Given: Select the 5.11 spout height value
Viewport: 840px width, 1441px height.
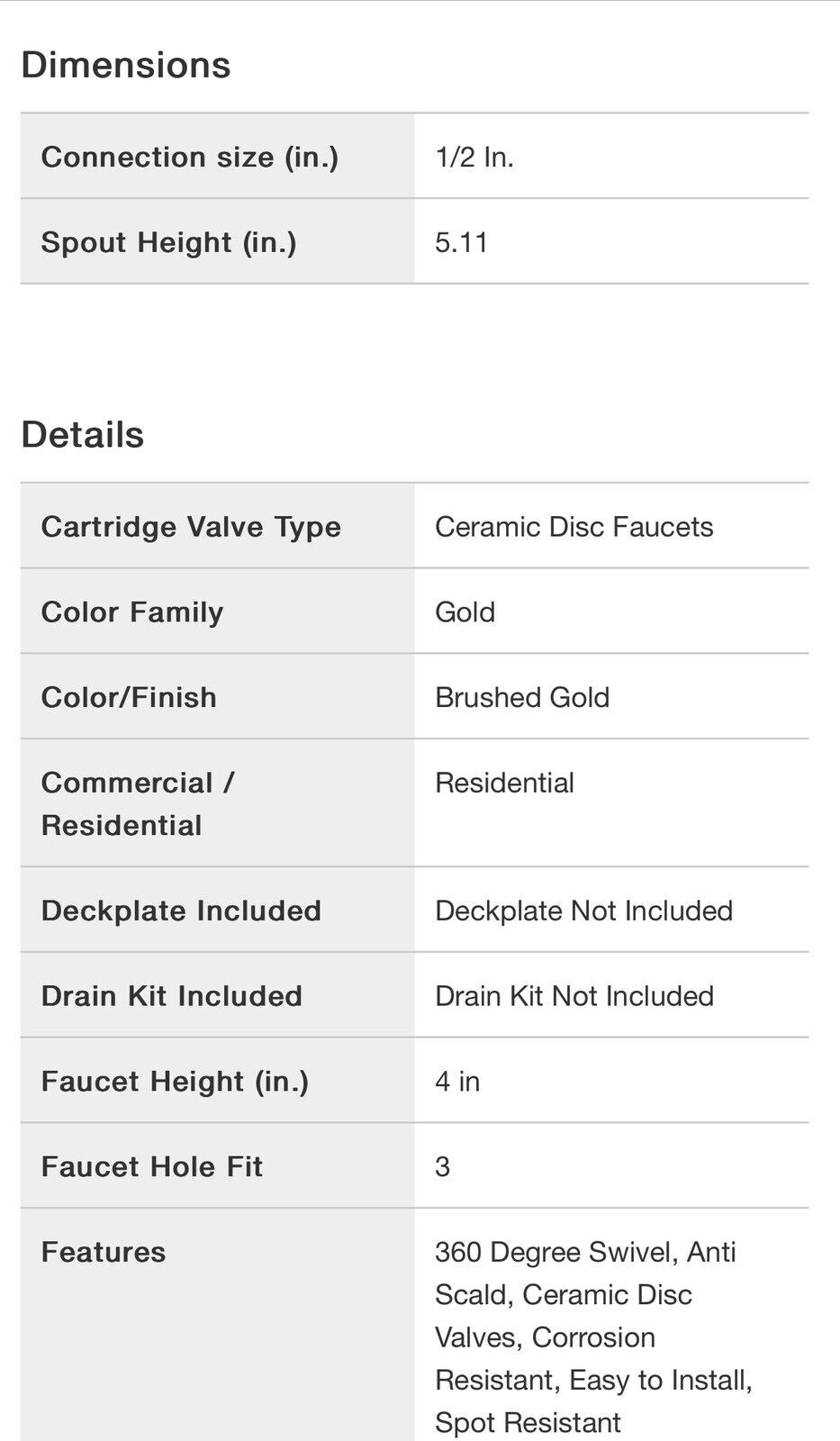Looking at the screenshot, I should (x=462, y=242).
